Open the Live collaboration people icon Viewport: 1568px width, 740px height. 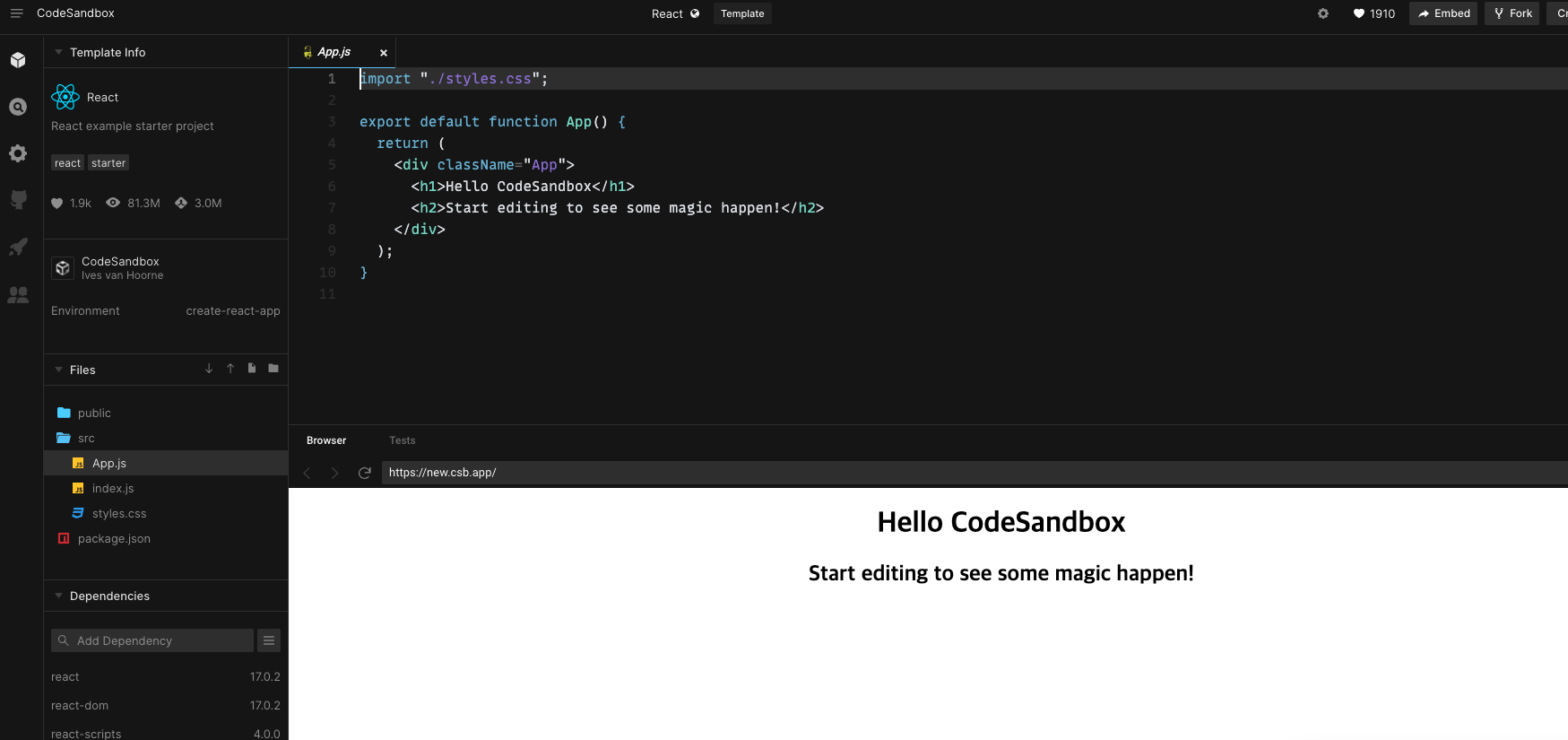tap(18, 294)
